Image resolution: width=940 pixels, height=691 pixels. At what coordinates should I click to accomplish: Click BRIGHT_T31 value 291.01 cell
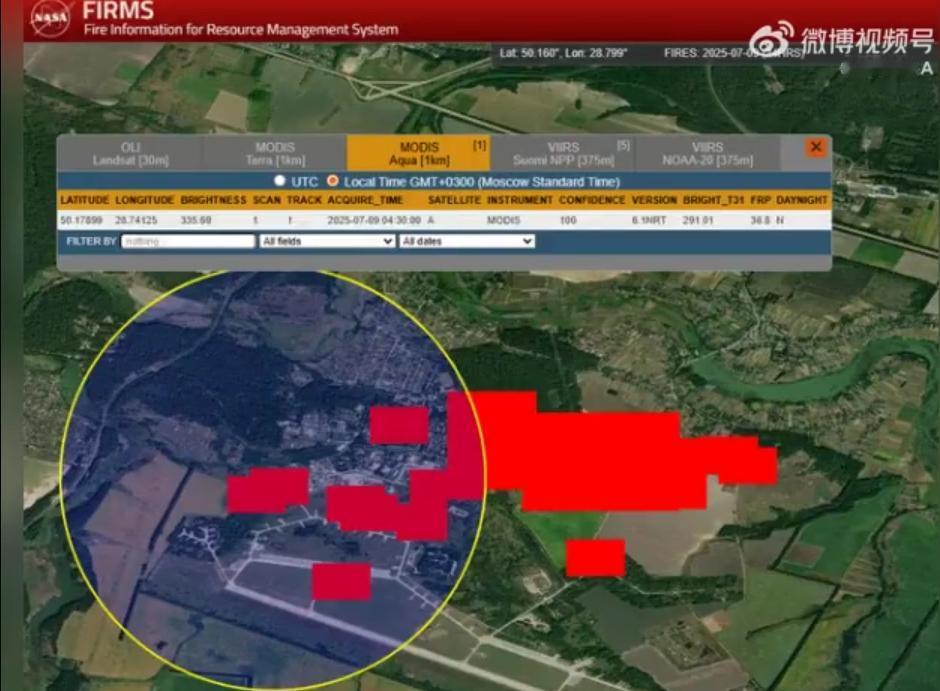[x=698, y=221]
